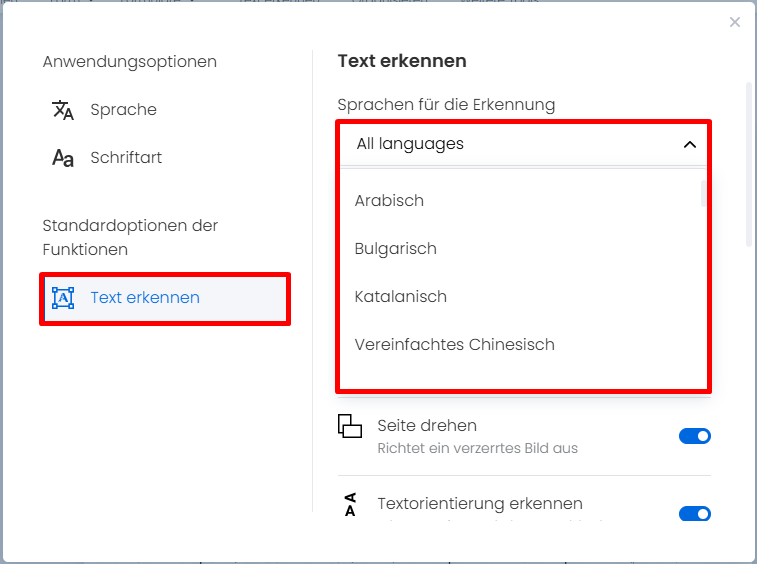Click the All languages combo box
The height and width of the screenshot is (564, 757).
tap(523, 144)
